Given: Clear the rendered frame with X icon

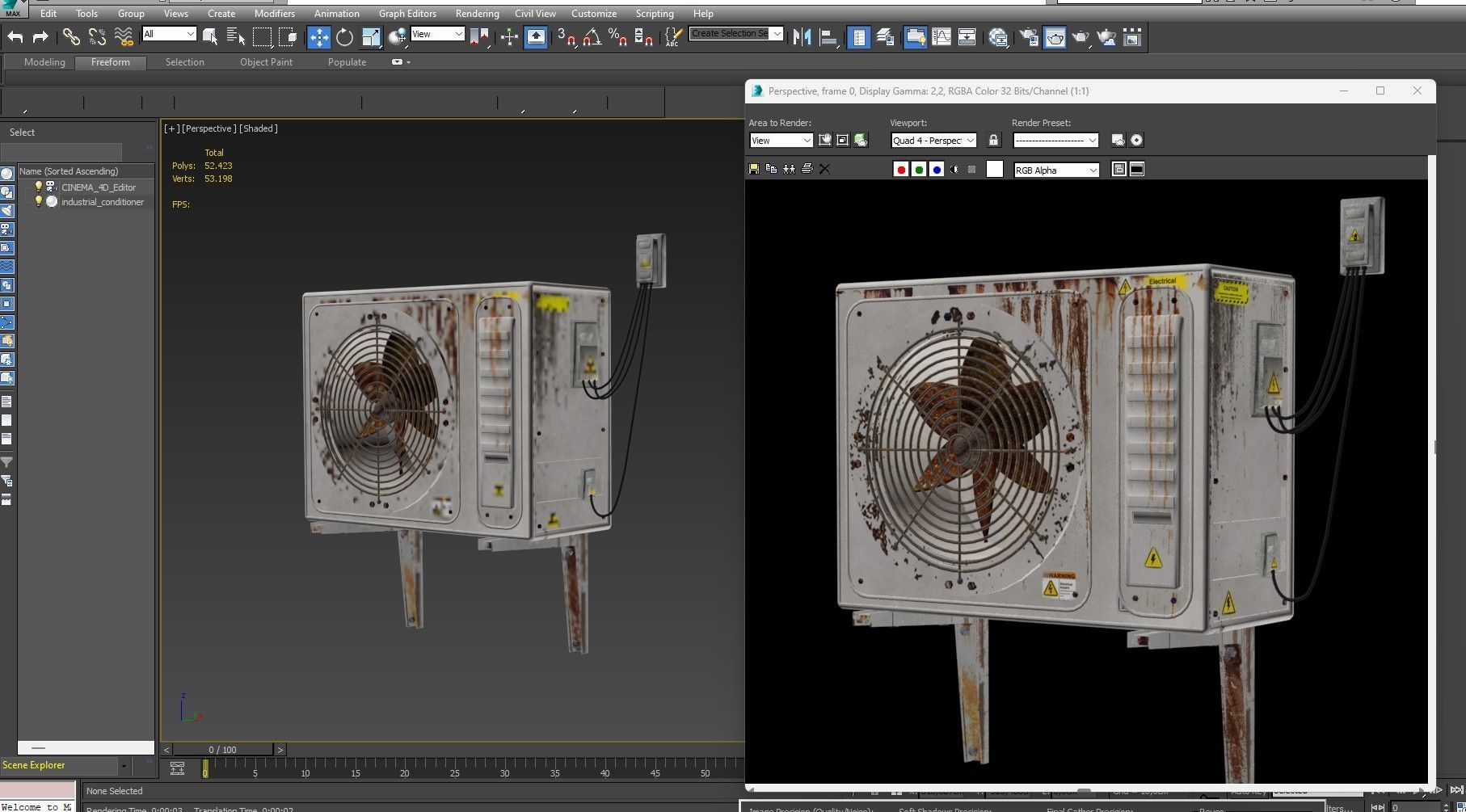Looking at the screenshot, I should pos(824,169).
